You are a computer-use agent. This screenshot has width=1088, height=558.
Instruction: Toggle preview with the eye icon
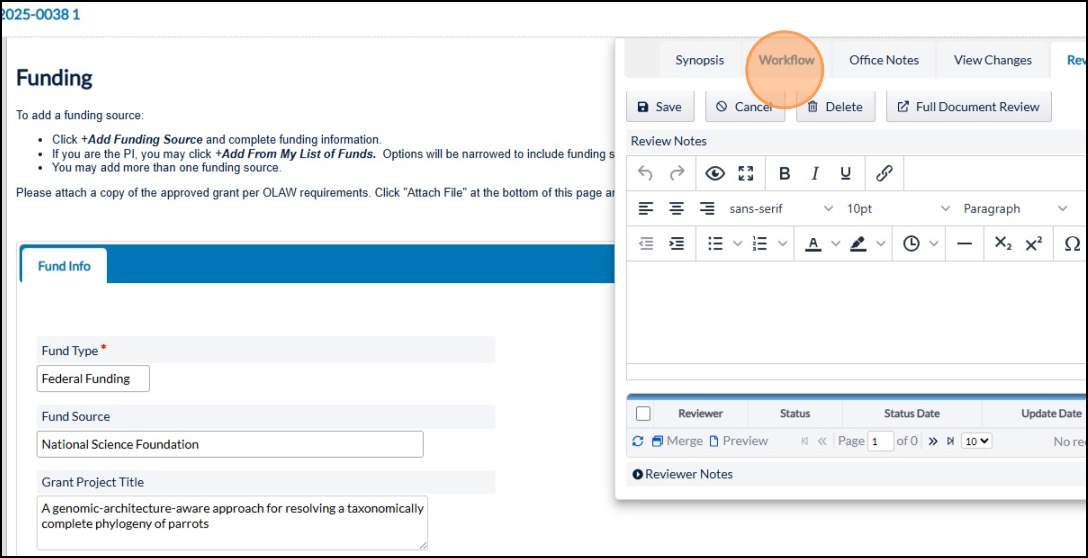715,173
